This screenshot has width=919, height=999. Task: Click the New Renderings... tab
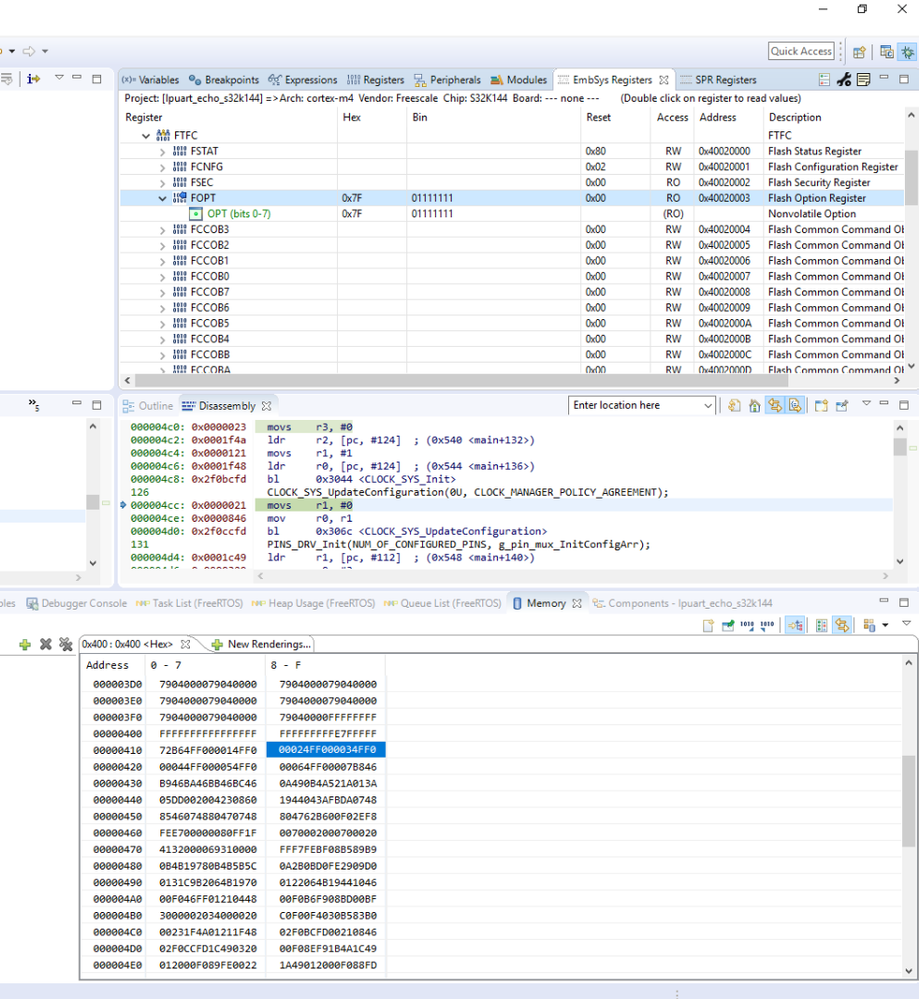(x=261, y=644)
